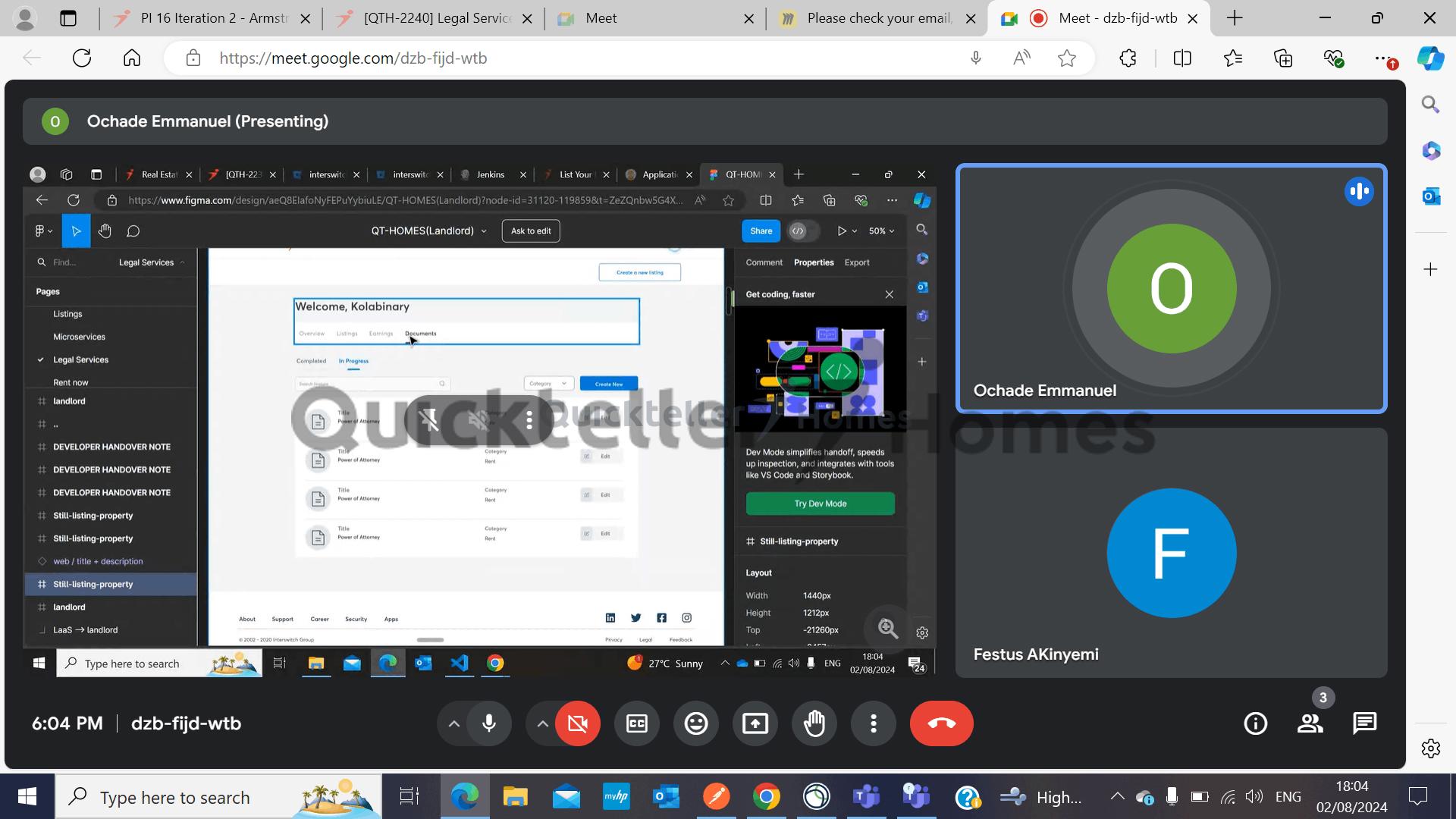Expand audio settings arrow beside microphone
Viewport: 1456px width, 819px height.
point(453,723)
